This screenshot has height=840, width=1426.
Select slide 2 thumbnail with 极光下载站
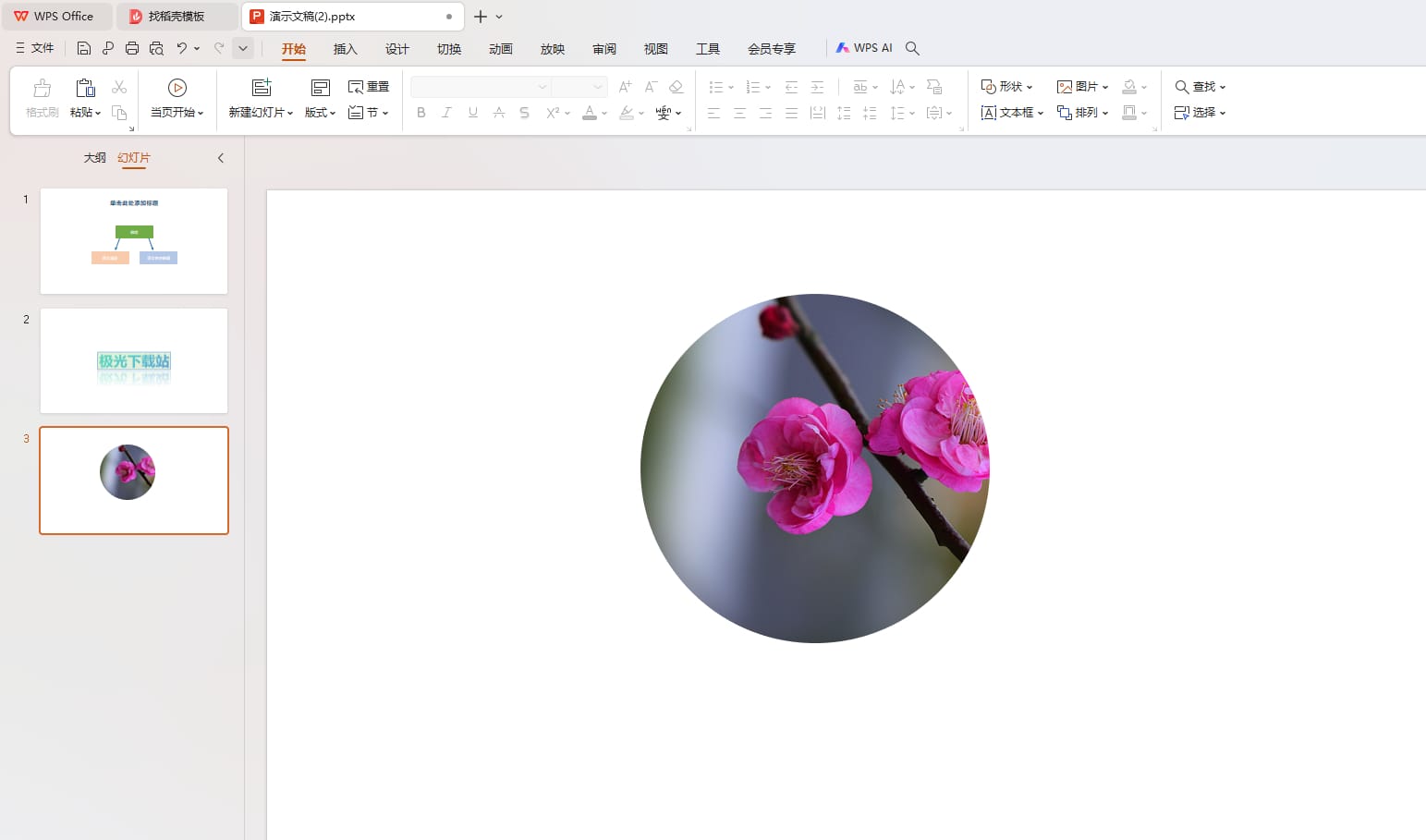pos(134,360)
